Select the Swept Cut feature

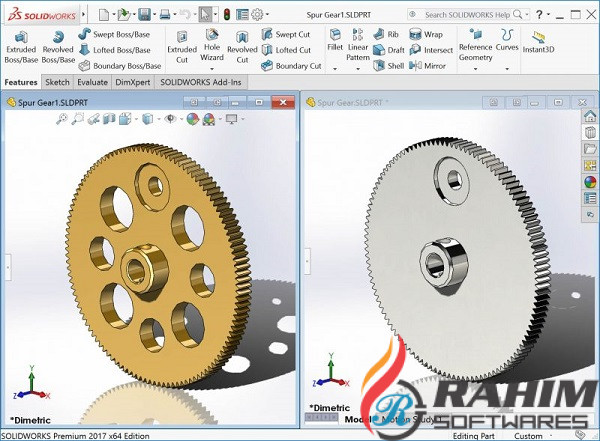[x=286, y=34]
